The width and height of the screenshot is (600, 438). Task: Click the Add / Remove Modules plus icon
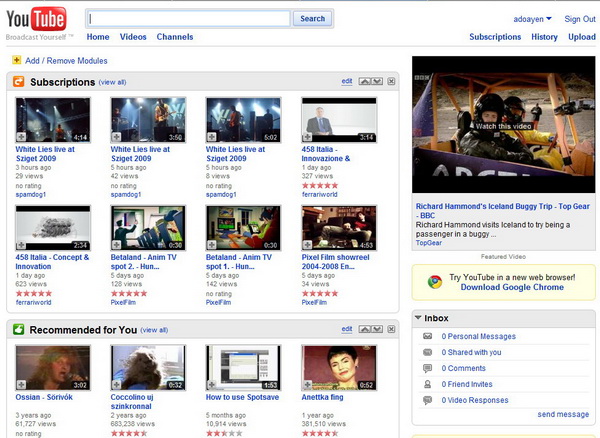17,60
